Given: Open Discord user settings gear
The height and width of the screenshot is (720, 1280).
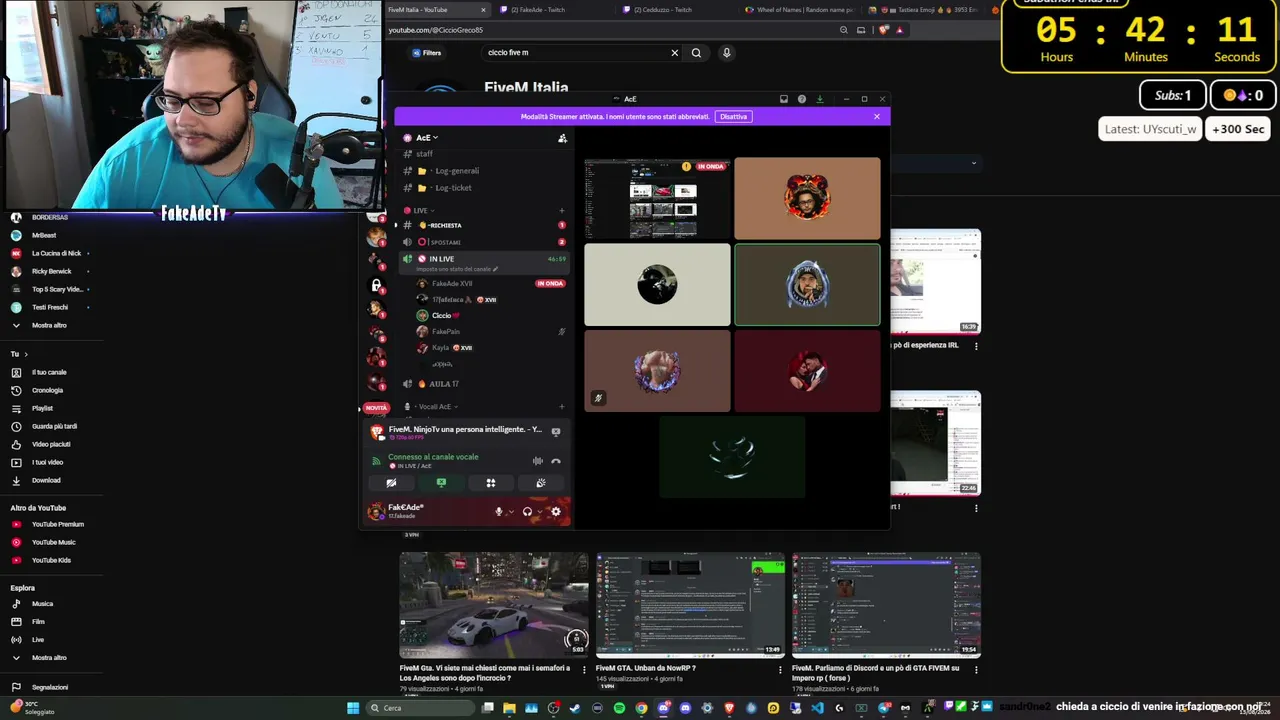Looking at the screenshot, I should (556, 512).
